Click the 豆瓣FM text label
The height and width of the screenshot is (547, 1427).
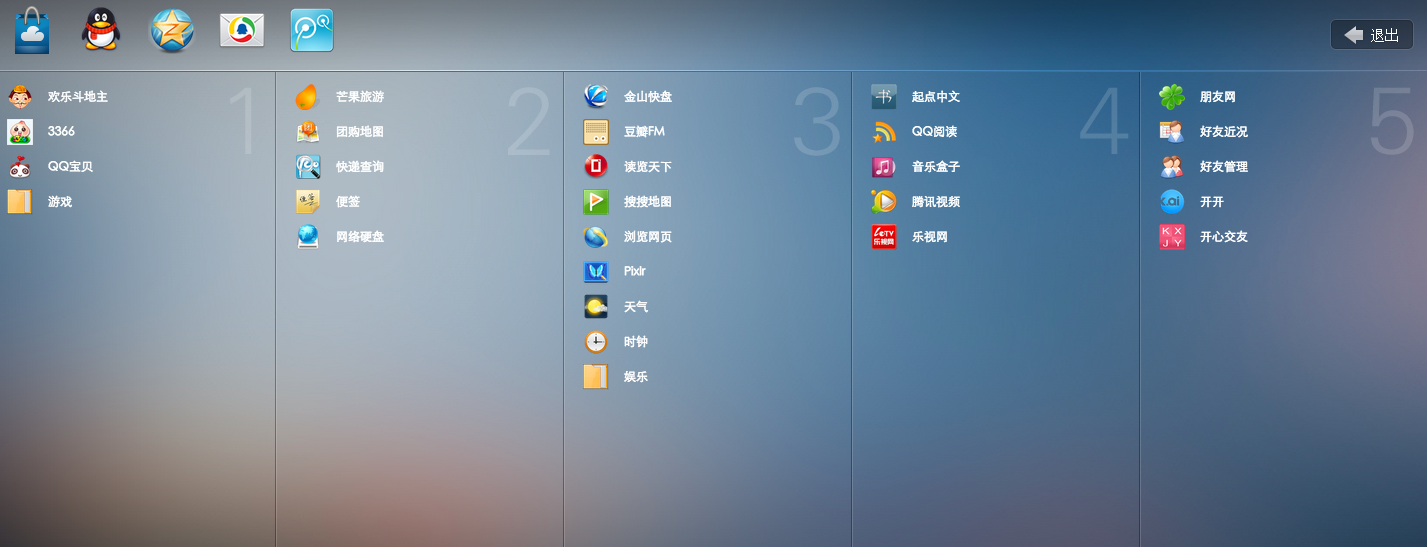point(644,132)
